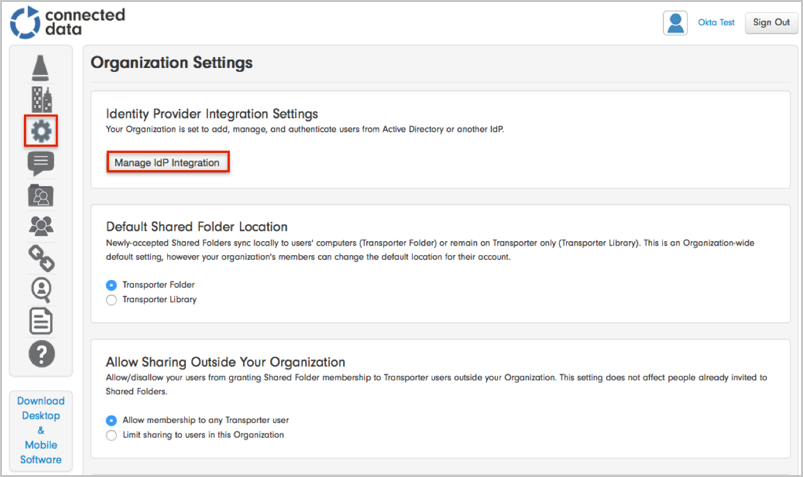This screenshot has height=477, width=803.
Task: Click the Download Desktop & Mobile Software link
Action: (x=41, y=430)
